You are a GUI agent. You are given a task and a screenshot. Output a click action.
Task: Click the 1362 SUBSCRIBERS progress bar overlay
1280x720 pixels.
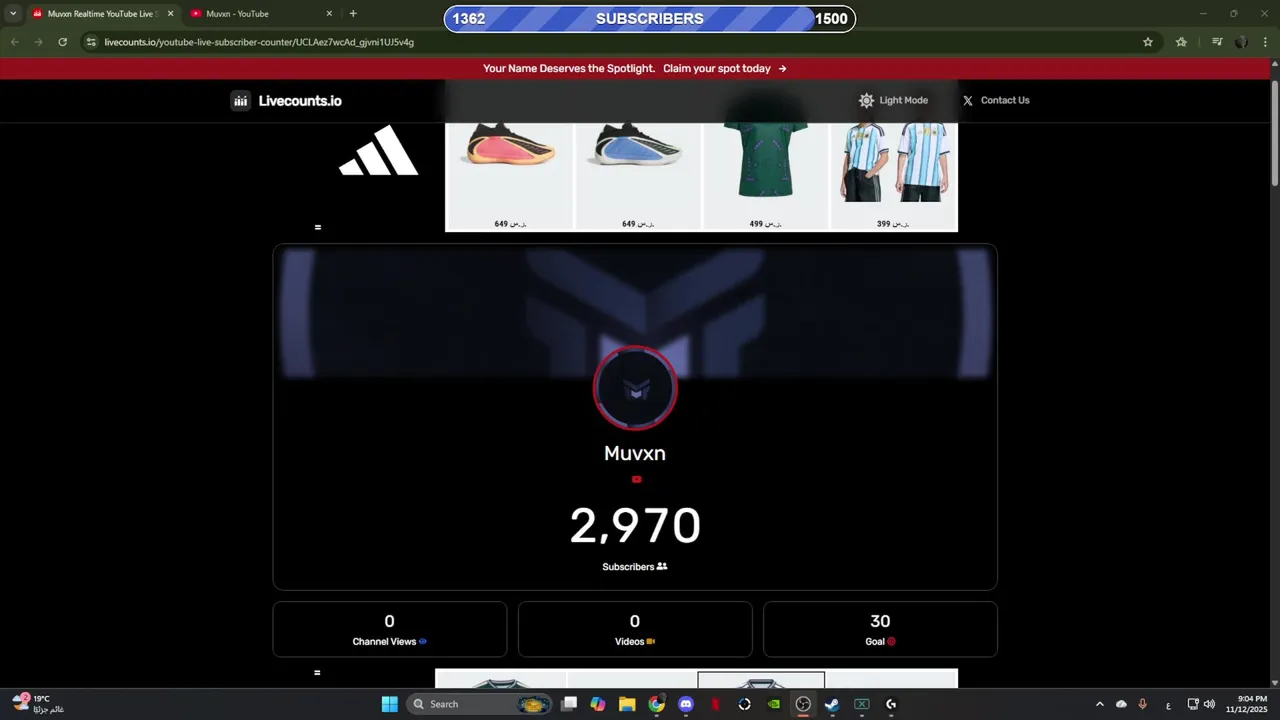[649, 19]
